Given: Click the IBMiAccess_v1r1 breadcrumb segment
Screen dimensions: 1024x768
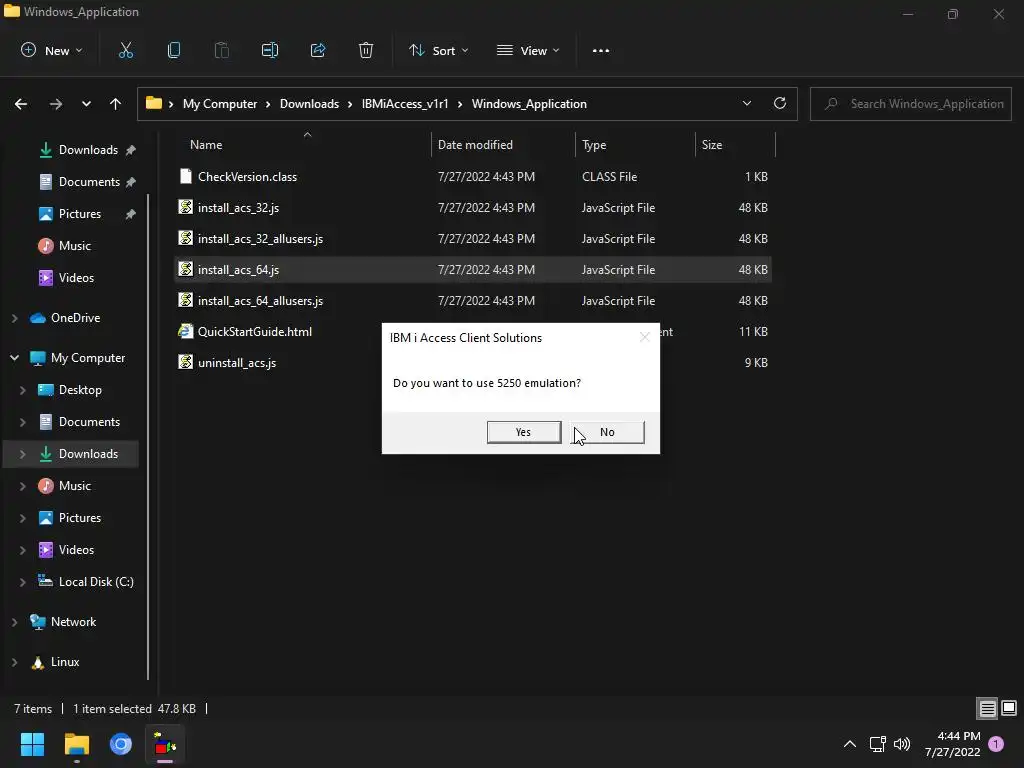Looking at the screenshot, I should 405,104.
